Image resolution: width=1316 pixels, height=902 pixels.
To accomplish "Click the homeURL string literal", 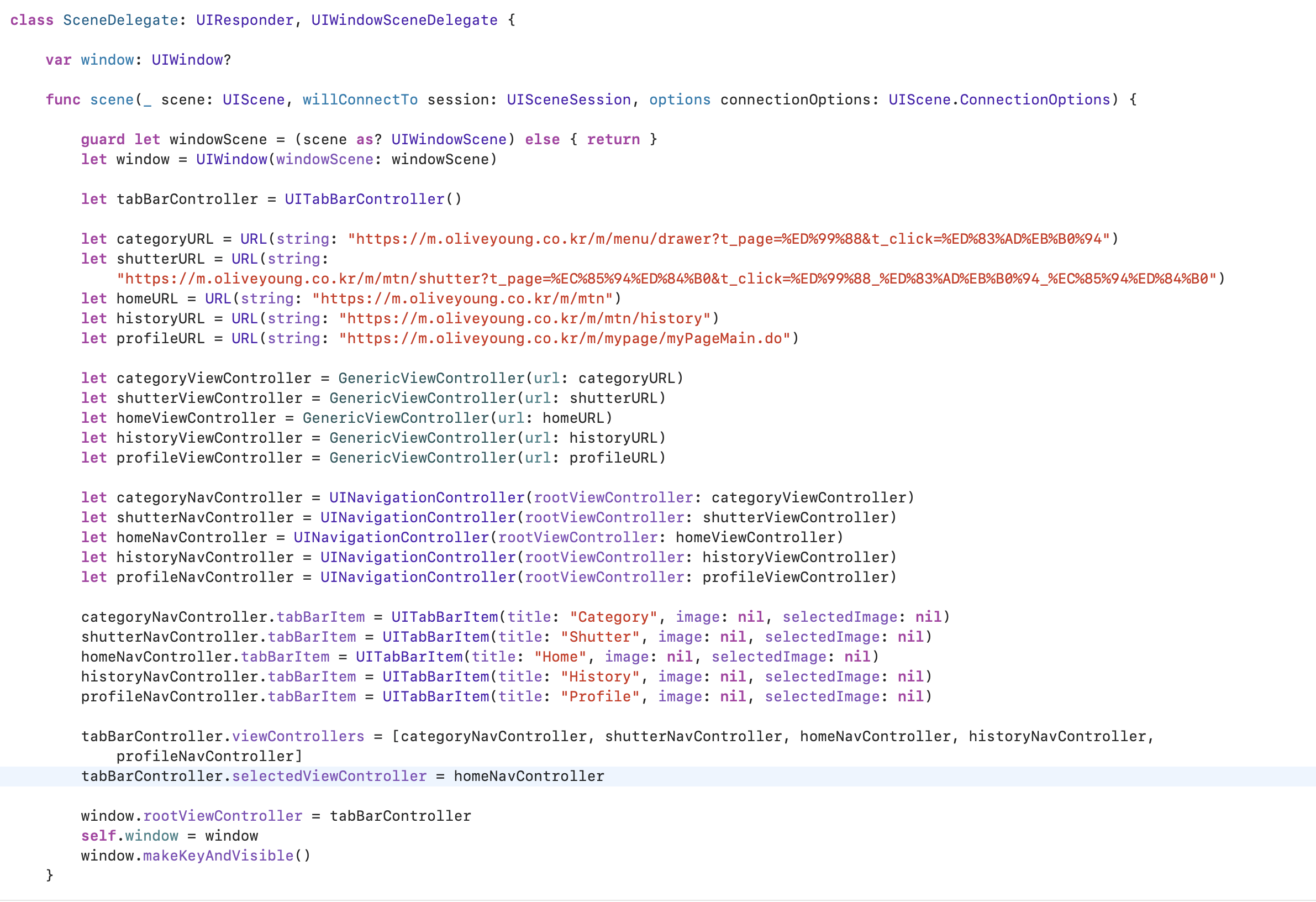I will [x=462, y=298].
